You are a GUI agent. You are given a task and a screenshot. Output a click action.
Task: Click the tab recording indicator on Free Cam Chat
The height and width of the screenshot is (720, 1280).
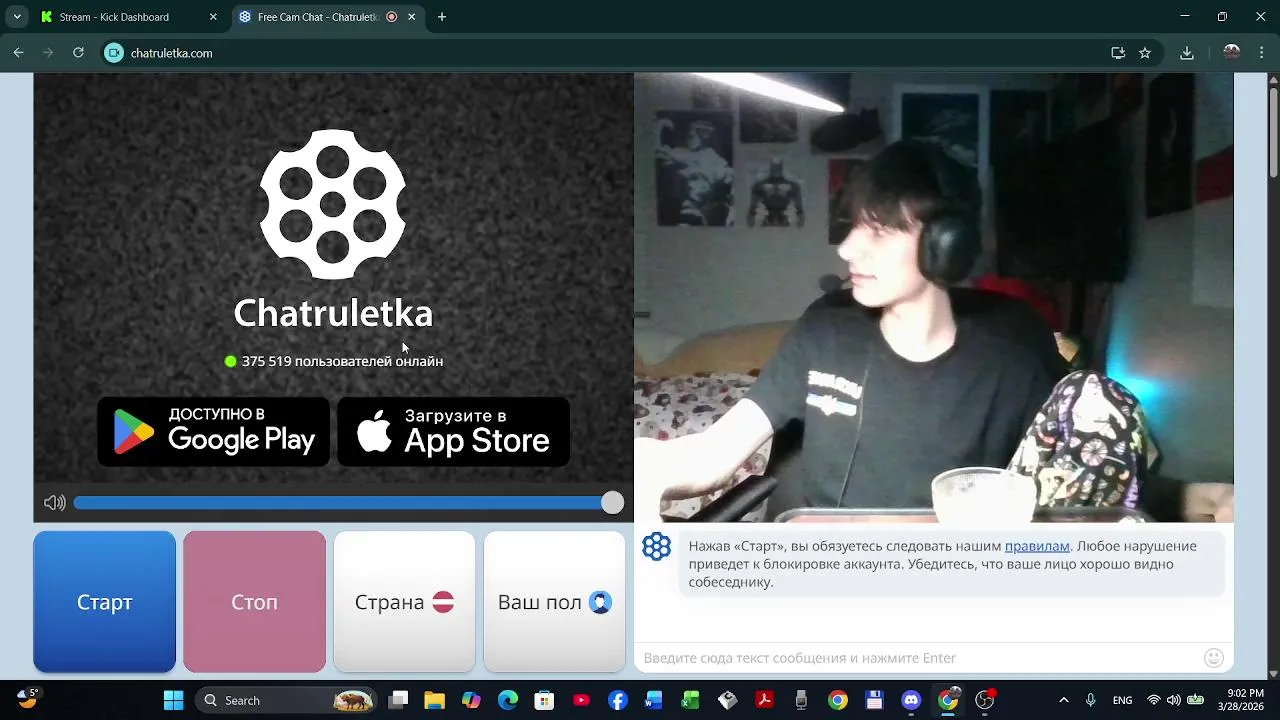(x=391, y=17)
